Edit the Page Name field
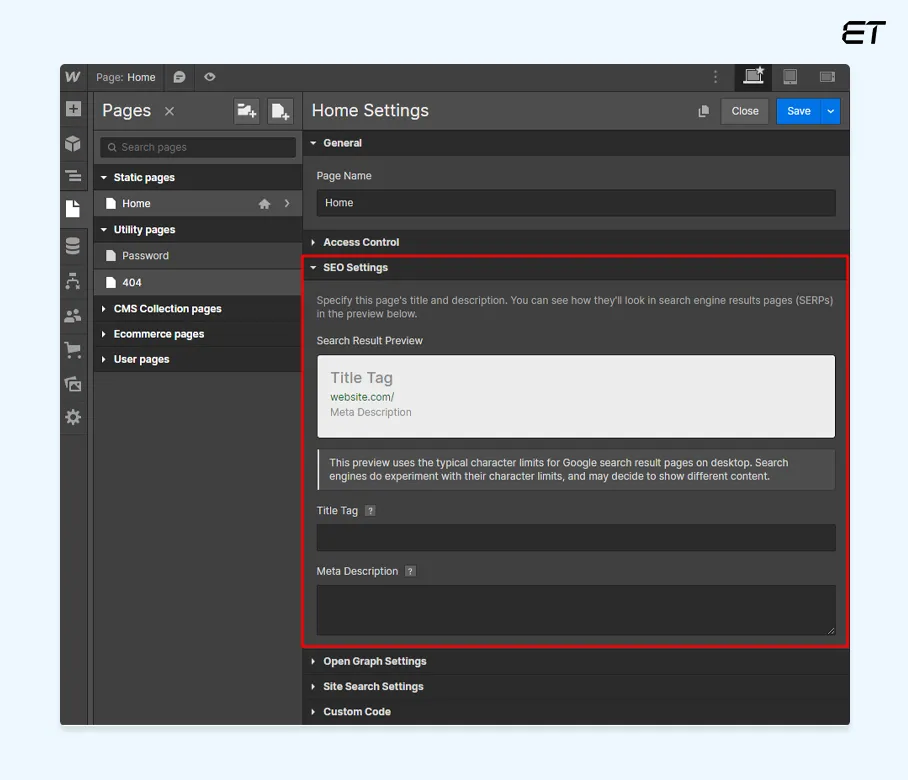 (576, 203)
